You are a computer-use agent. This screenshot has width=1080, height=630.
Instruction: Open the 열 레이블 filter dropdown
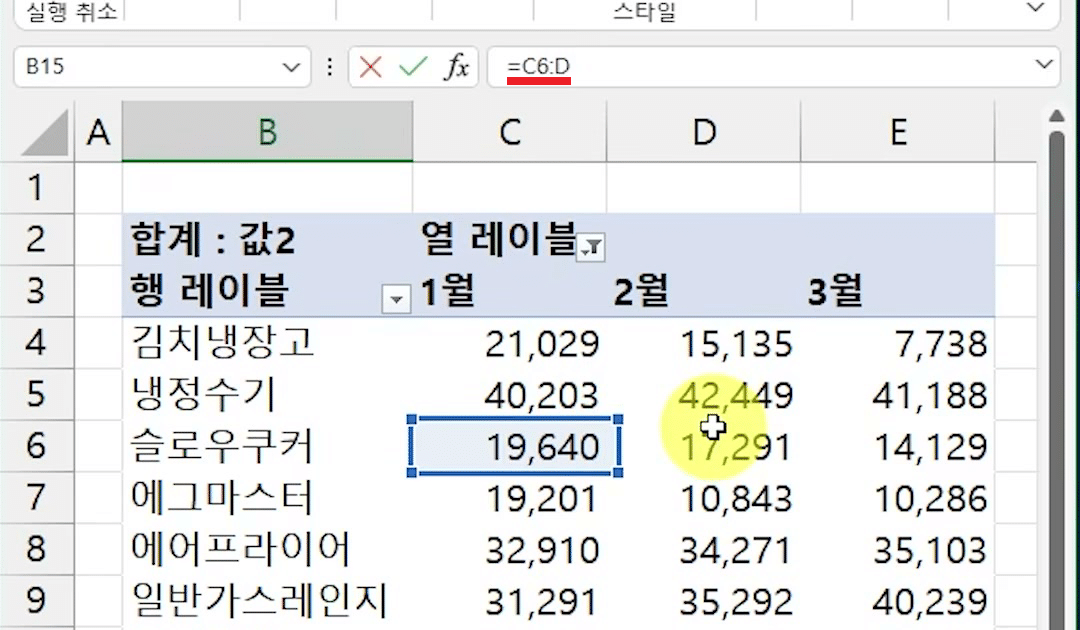[x=591, y=247]
